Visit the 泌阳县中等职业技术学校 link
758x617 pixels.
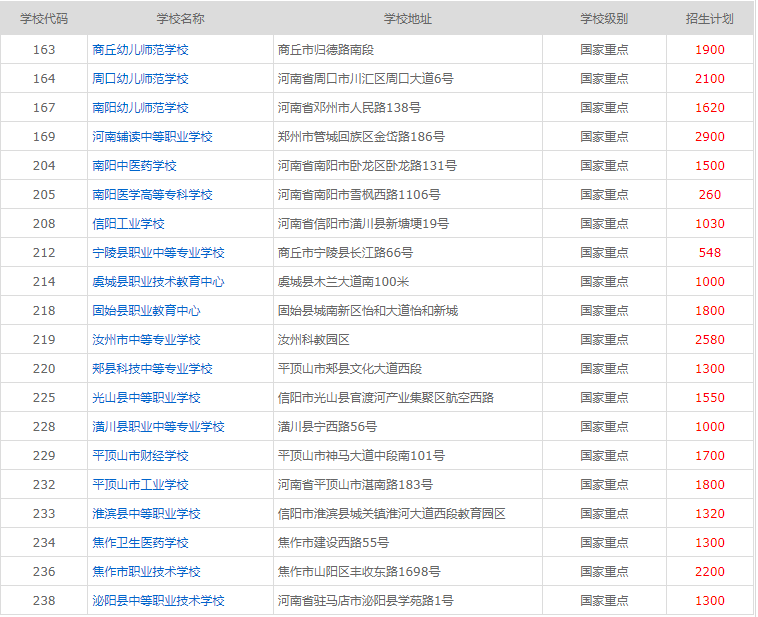pyautogui.click(x=158, y=600)
